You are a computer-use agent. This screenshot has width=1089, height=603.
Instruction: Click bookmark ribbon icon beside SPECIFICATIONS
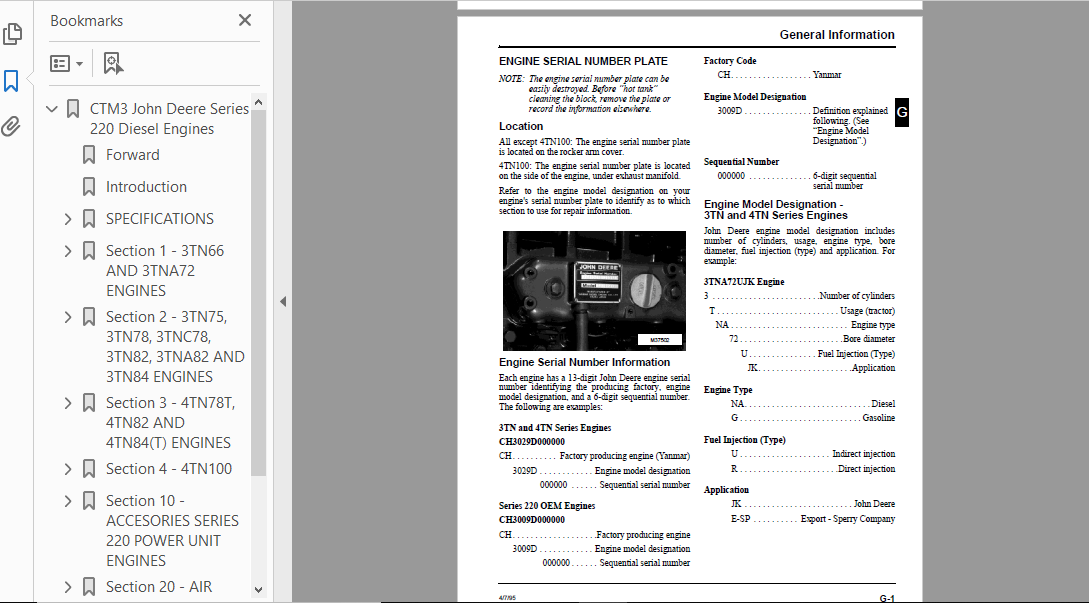coord(89,219)
